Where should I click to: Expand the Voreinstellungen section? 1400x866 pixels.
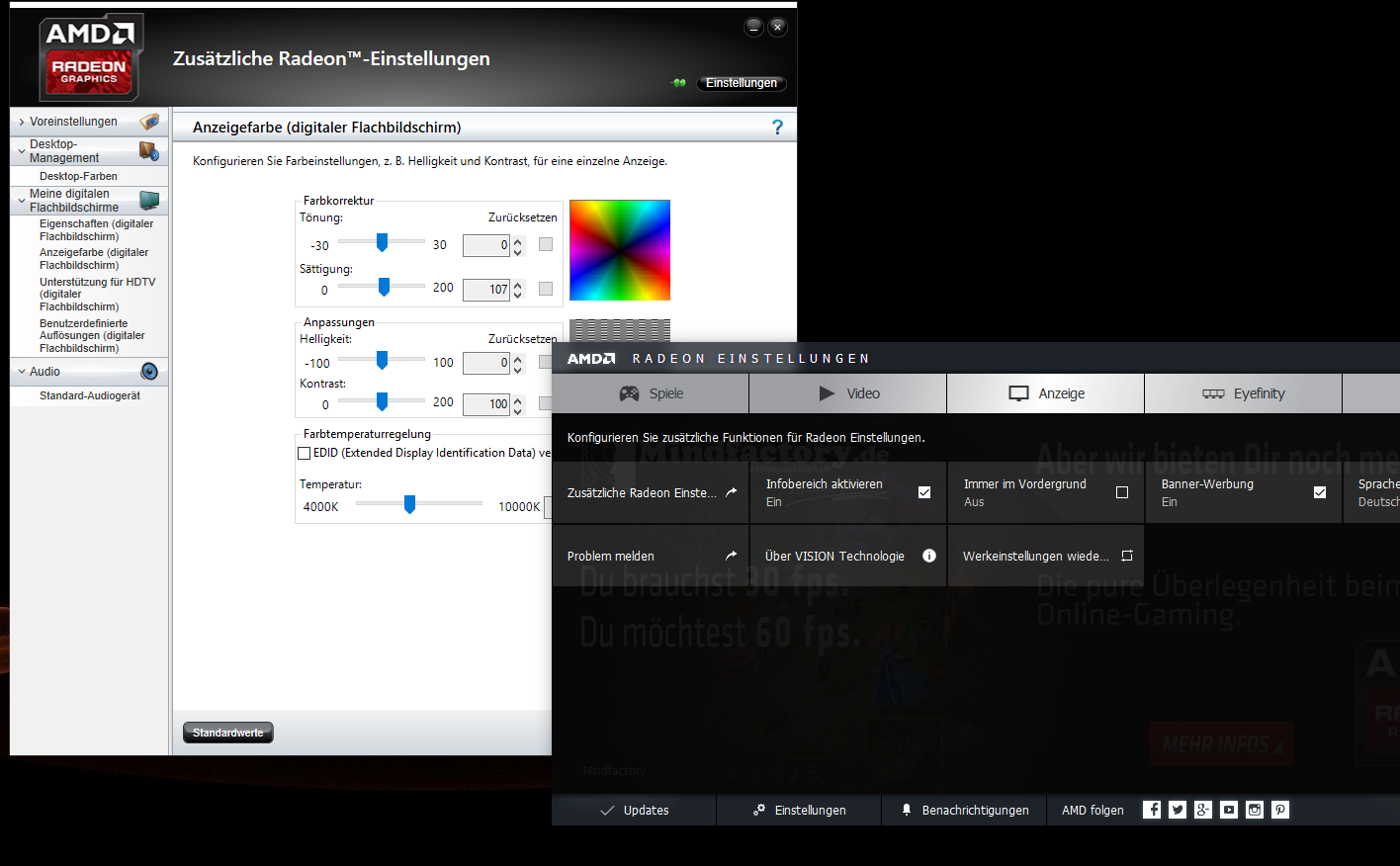(x=22, y=122)
